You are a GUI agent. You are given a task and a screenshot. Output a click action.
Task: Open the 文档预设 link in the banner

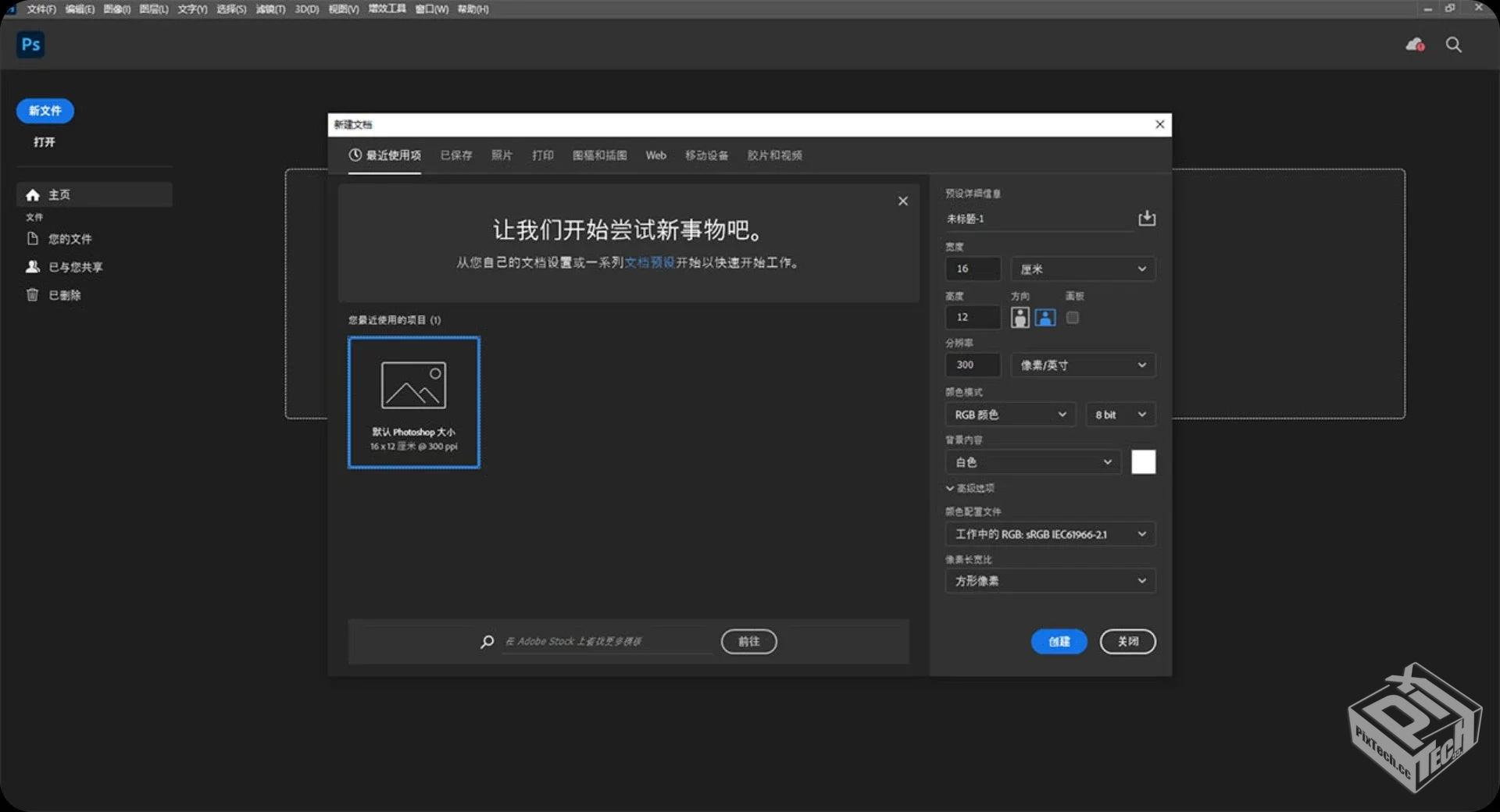(649, 263)
